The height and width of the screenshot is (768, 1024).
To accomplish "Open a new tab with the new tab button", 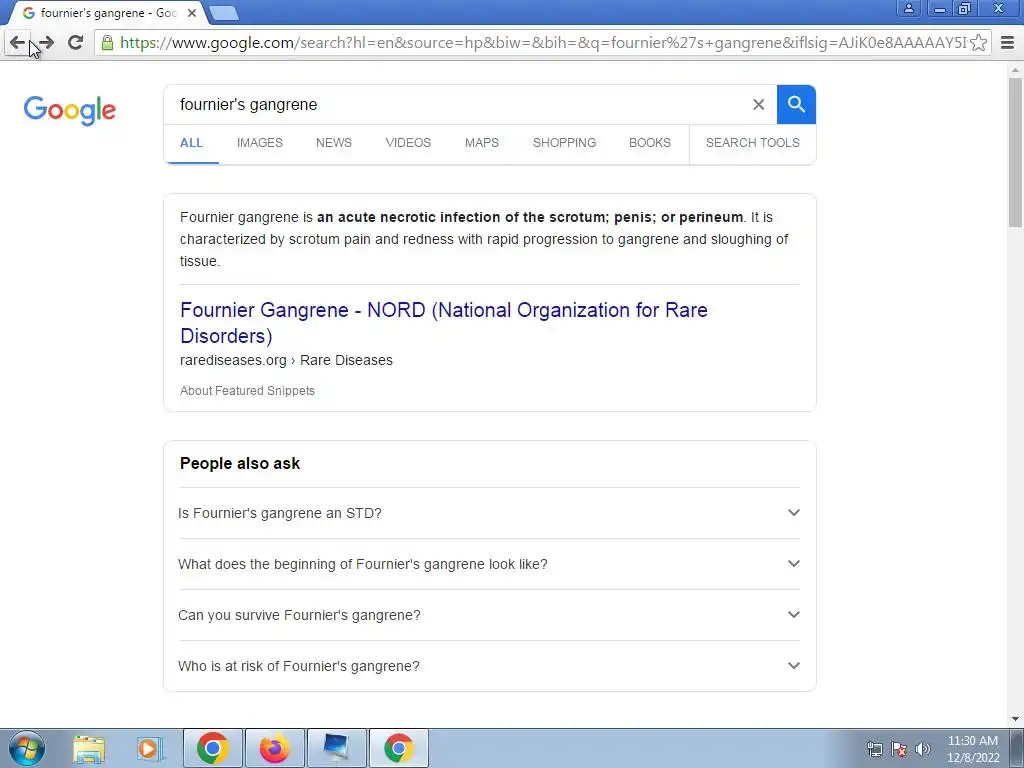I will pyautogui.click(x=224, y=13).
